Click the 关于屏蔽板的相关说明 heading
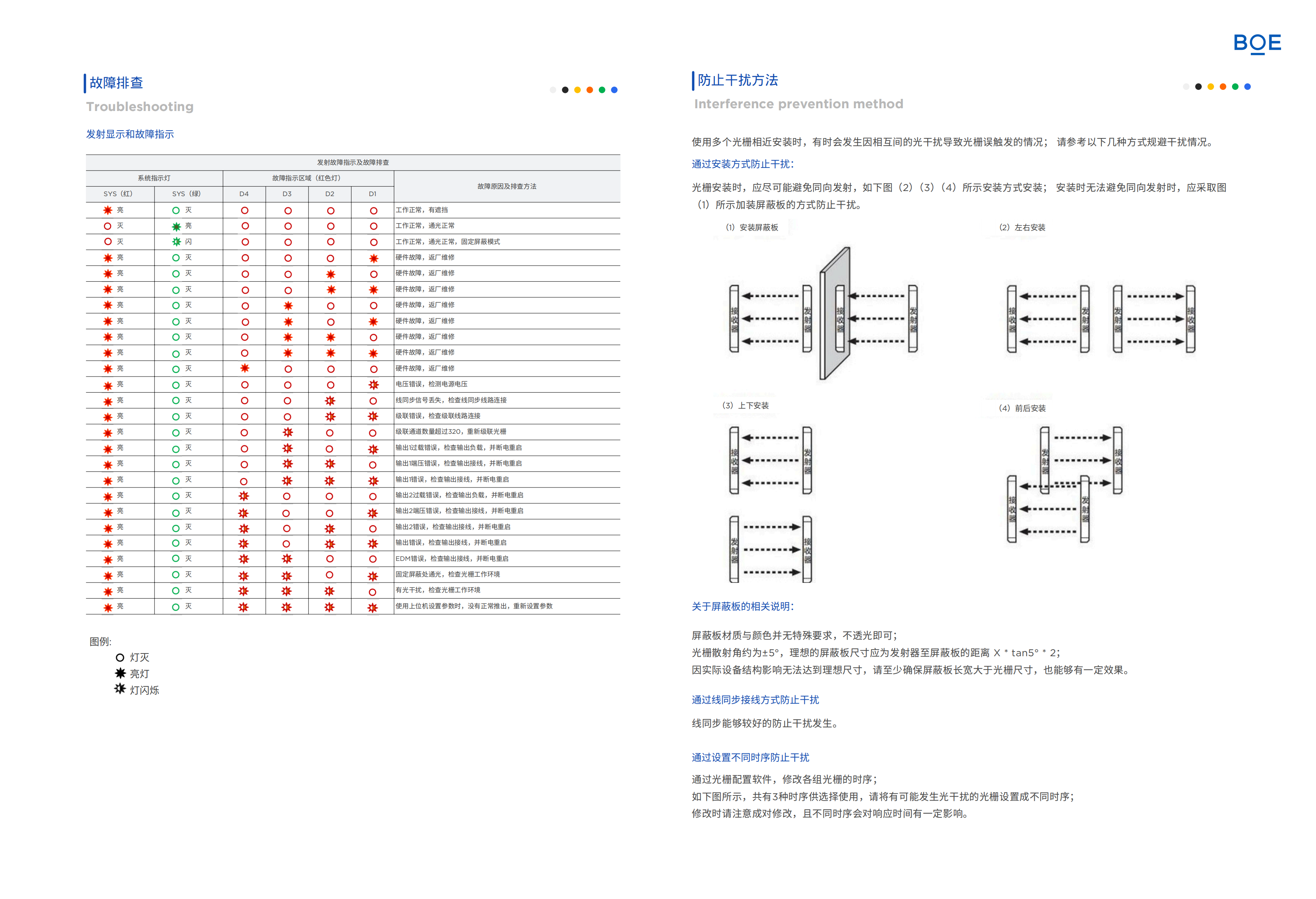Viewport: 1316px width, 899px height. click(x=742, y=606)
